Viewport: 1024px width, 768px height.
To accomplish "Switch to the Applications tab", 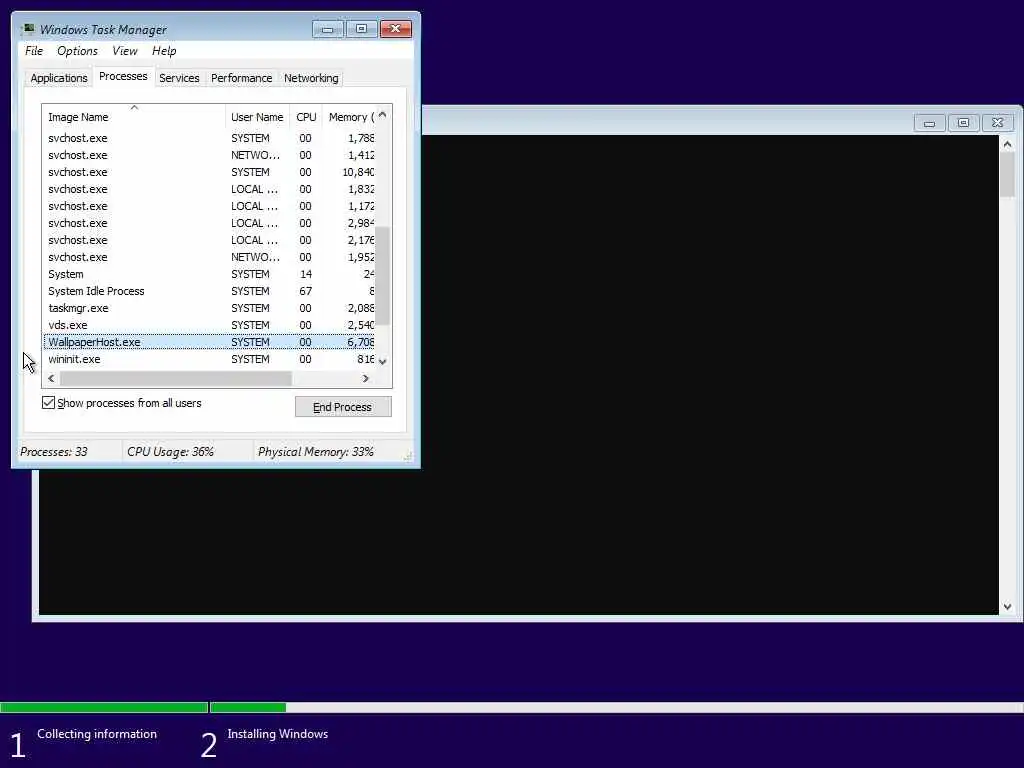I will coord(59,78).
